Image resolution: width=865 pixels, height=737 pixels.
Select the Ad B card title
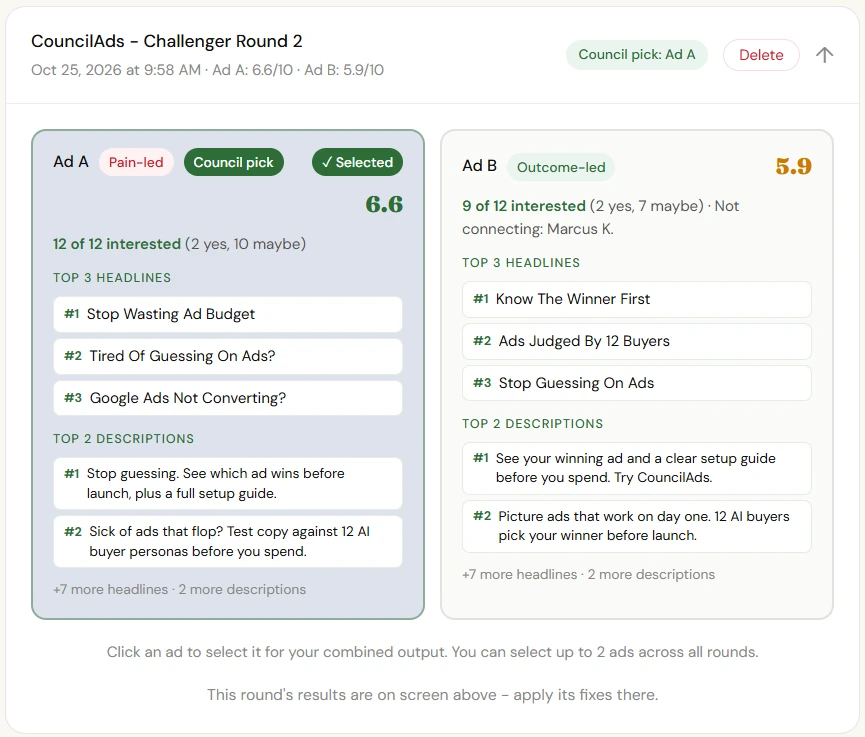[x=479, y=166]
